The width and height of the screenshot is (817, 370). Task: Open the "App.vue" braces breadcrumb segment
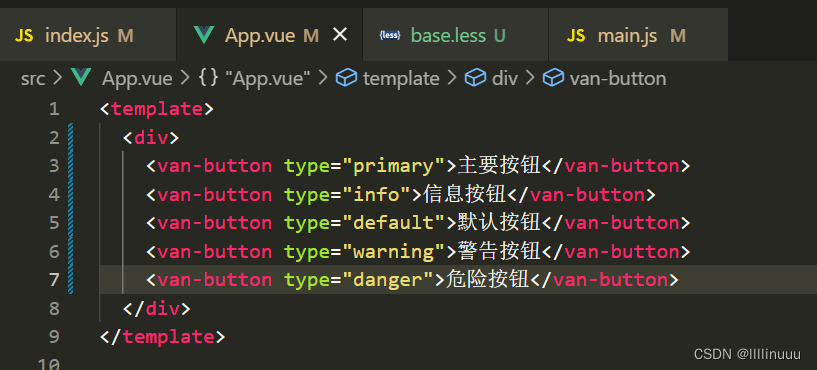tap(268, 79)
